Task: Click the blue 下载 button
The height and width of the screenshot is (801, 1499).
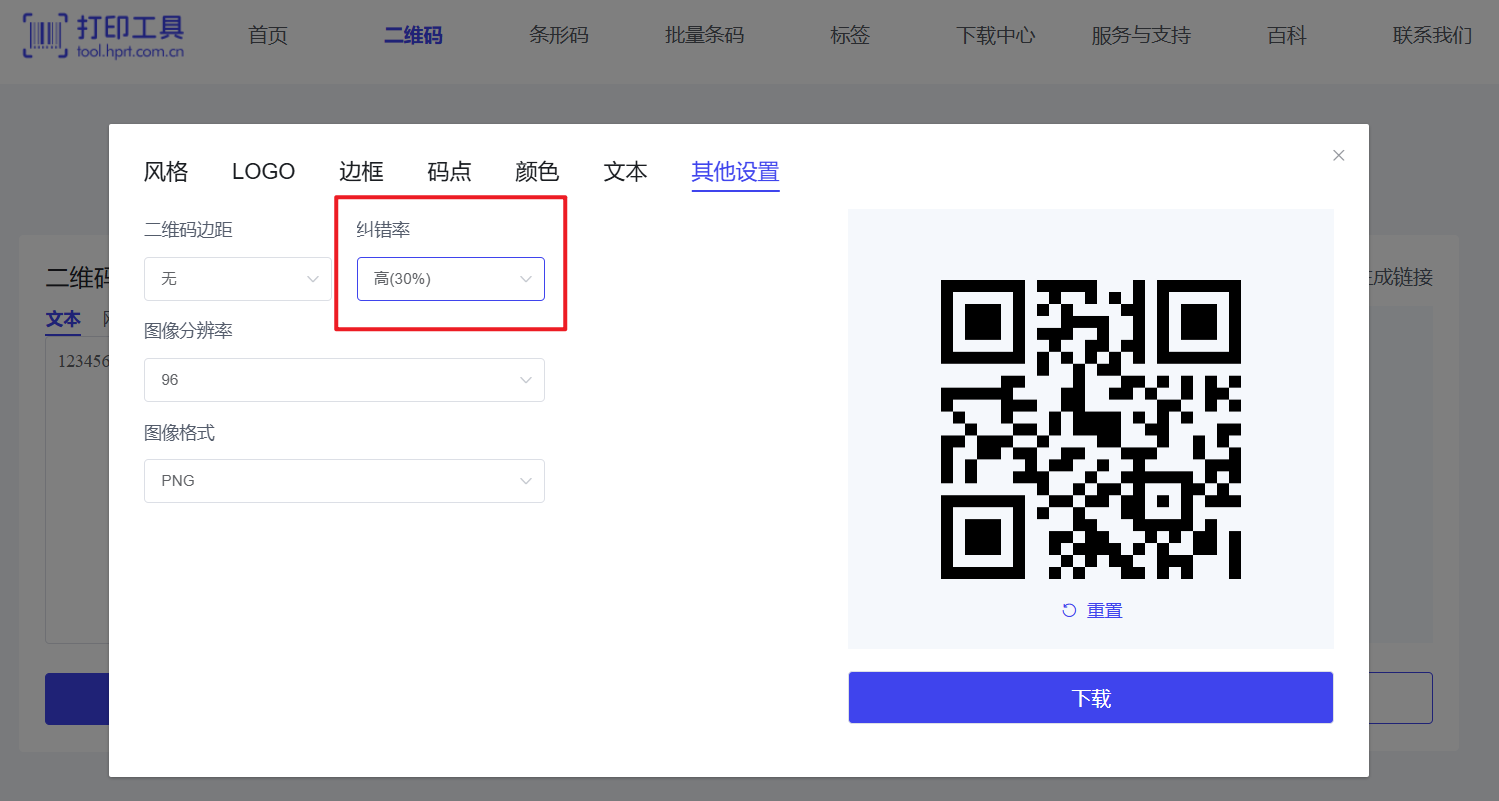Action: [1091, 698]
